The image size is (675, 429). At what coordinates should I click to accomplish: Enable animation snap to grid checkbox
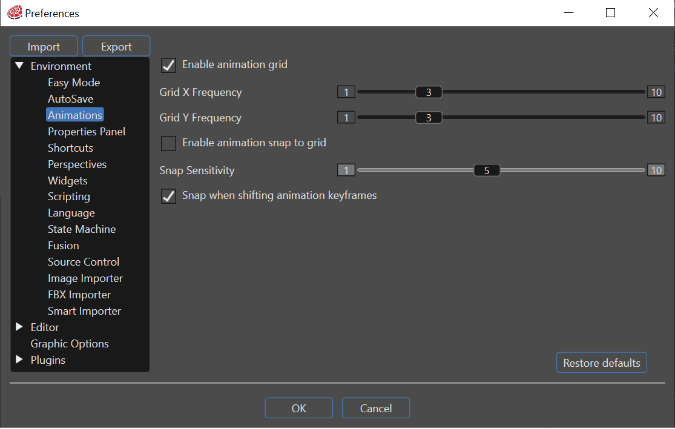pyautogui.click(x=168, y=143)
